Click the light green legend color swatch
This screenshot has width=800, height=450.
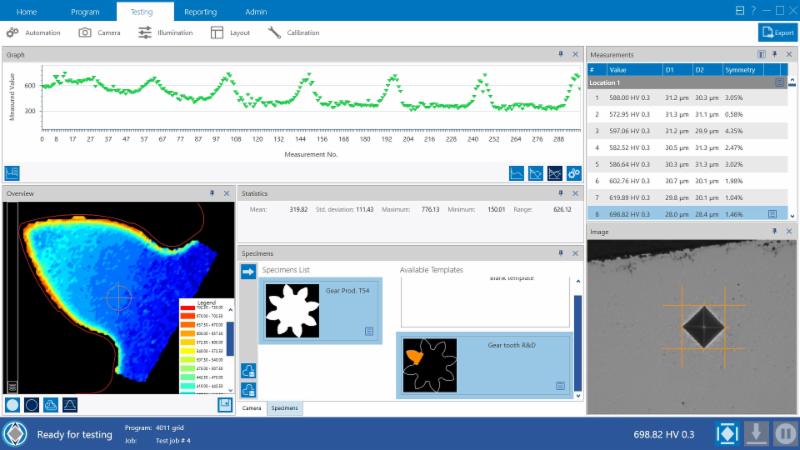pyautogui.click(x=187, y=368)
